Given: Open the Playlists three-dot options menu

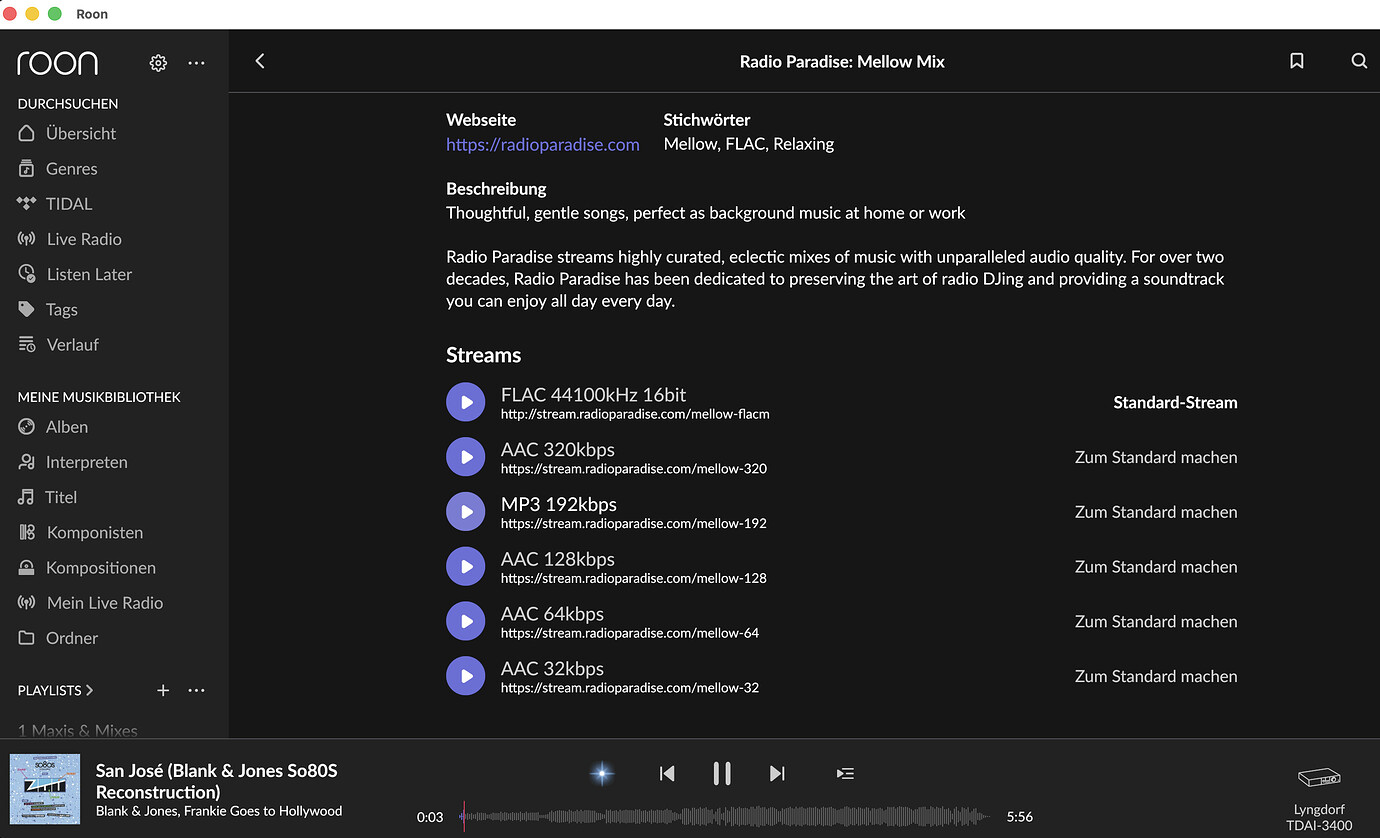Looking at the screenshot, I should click(196, 690).
